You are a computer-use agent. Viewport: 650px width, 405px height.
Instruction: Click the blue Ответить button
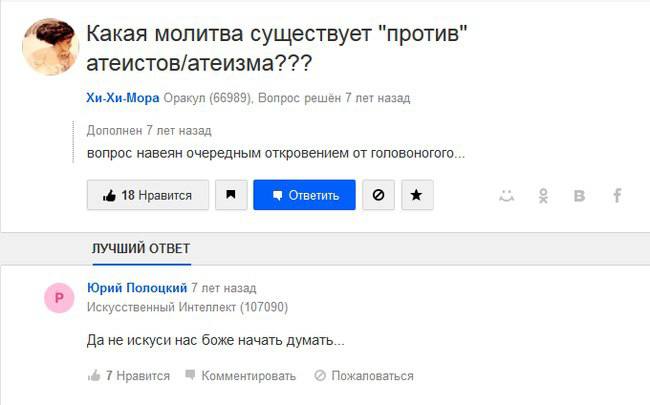click(304, 195)
